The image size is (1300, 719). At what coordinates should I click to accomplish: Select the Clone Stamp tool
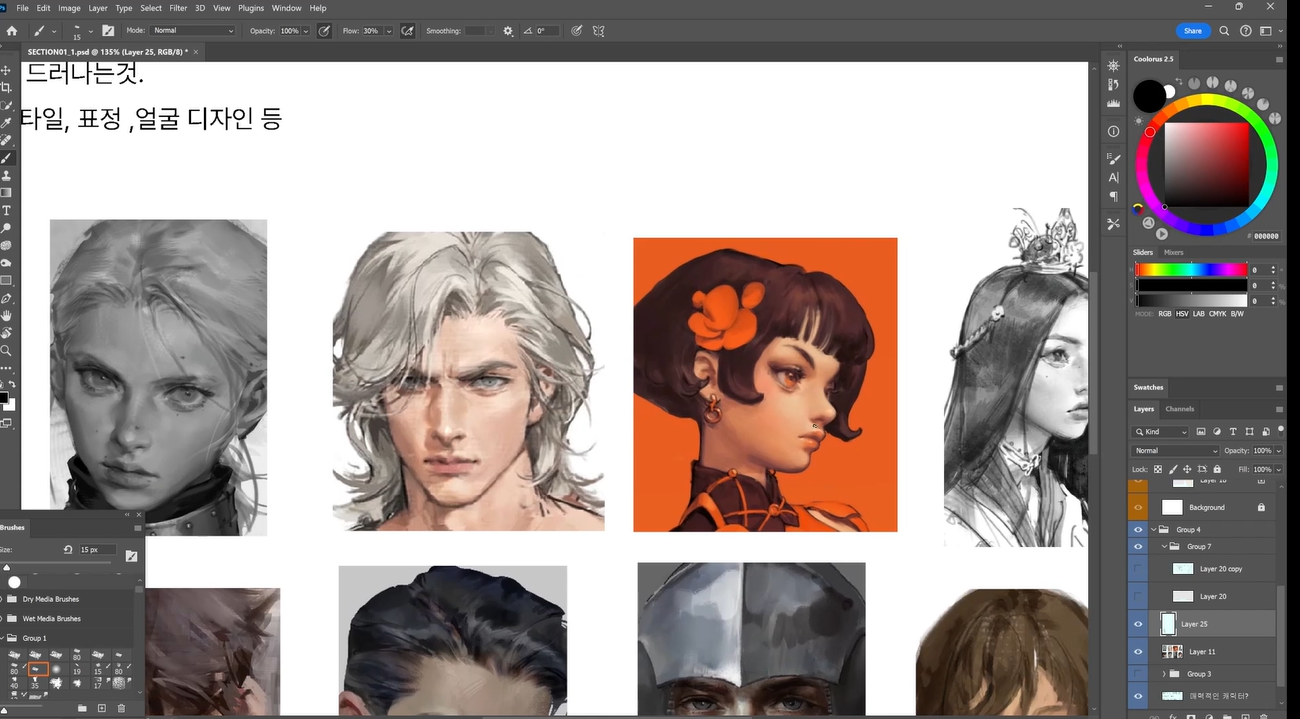[x=6, y=175]
